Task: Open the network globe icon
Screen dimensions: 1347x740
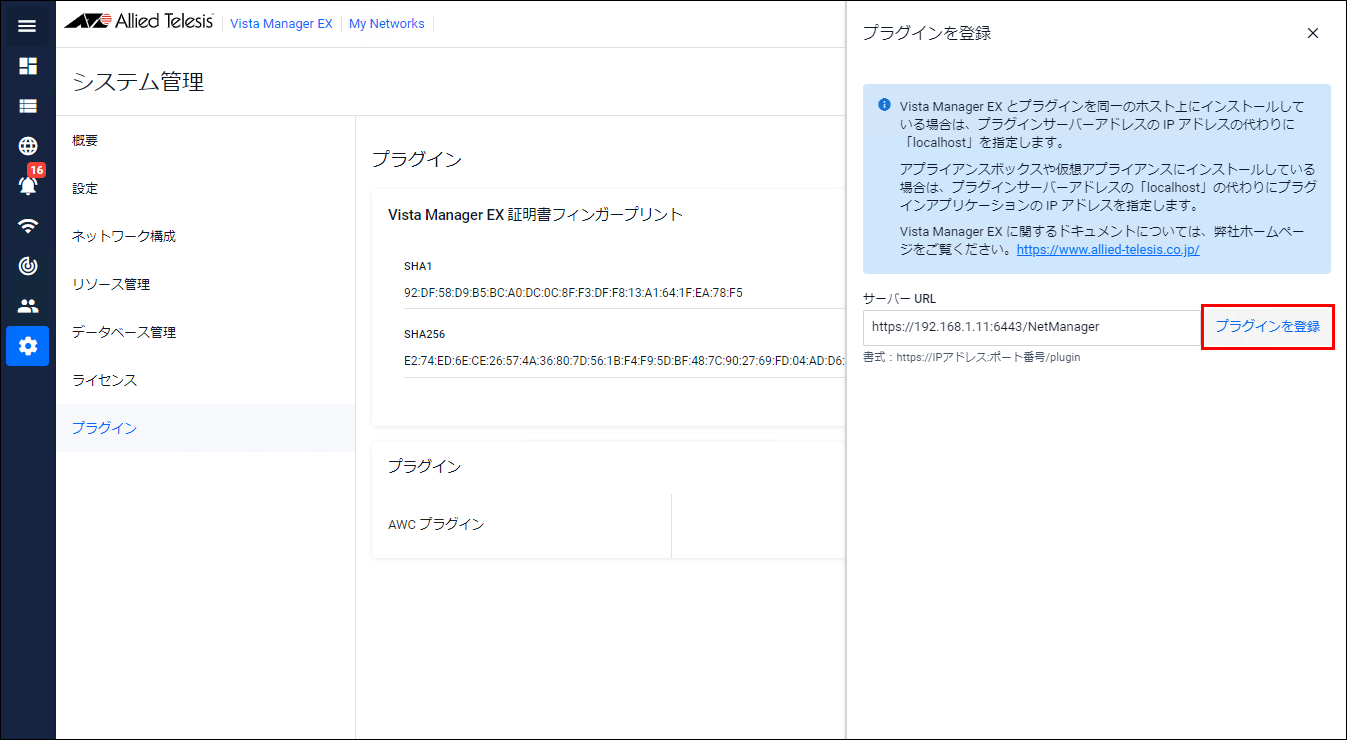Action: pos(27,146)
